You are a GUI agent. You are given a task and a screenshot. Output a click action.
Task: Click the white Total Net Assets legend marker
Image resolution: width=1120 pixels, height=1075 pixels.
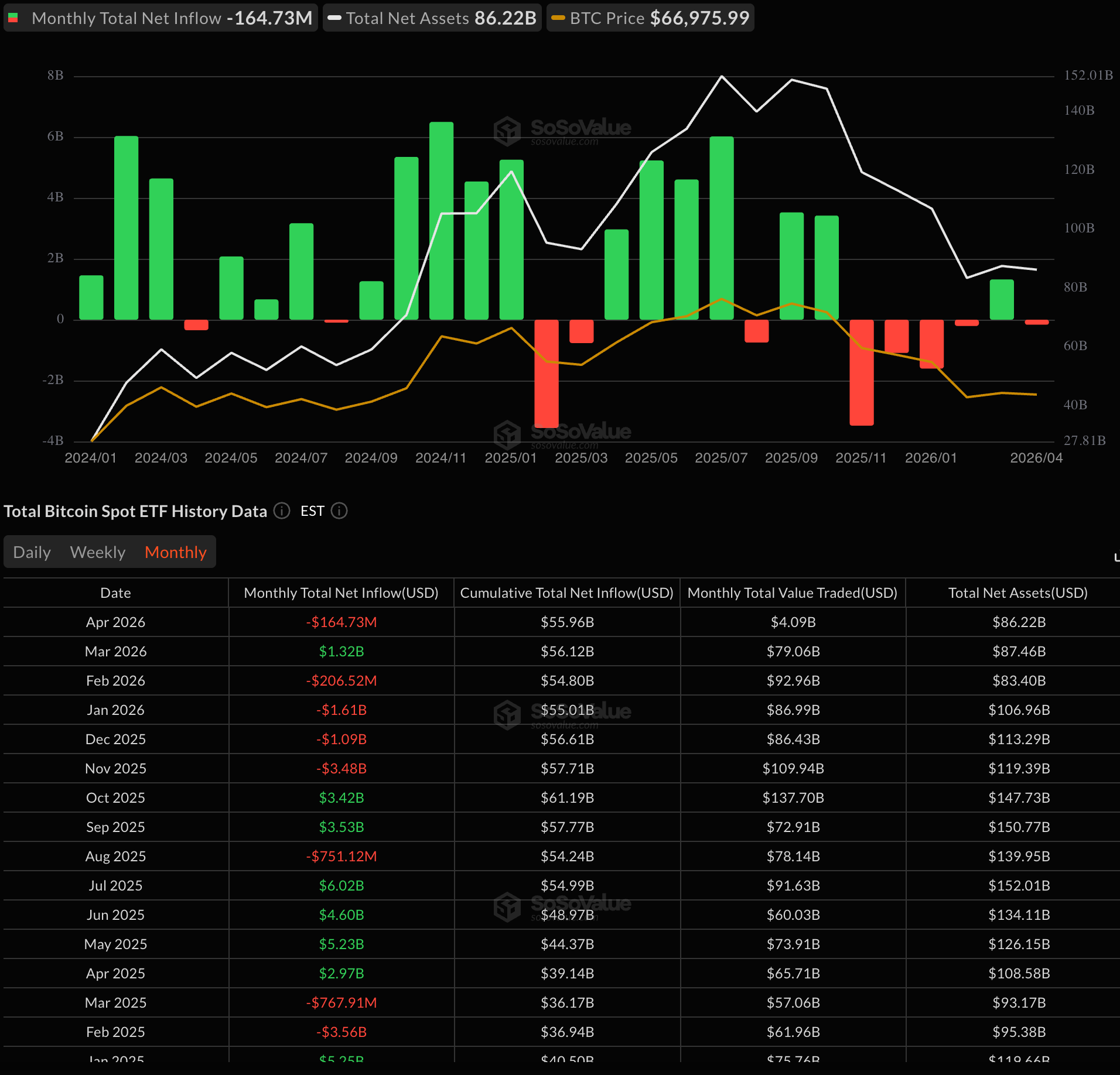pyautogui.click(x=334, y=18)
